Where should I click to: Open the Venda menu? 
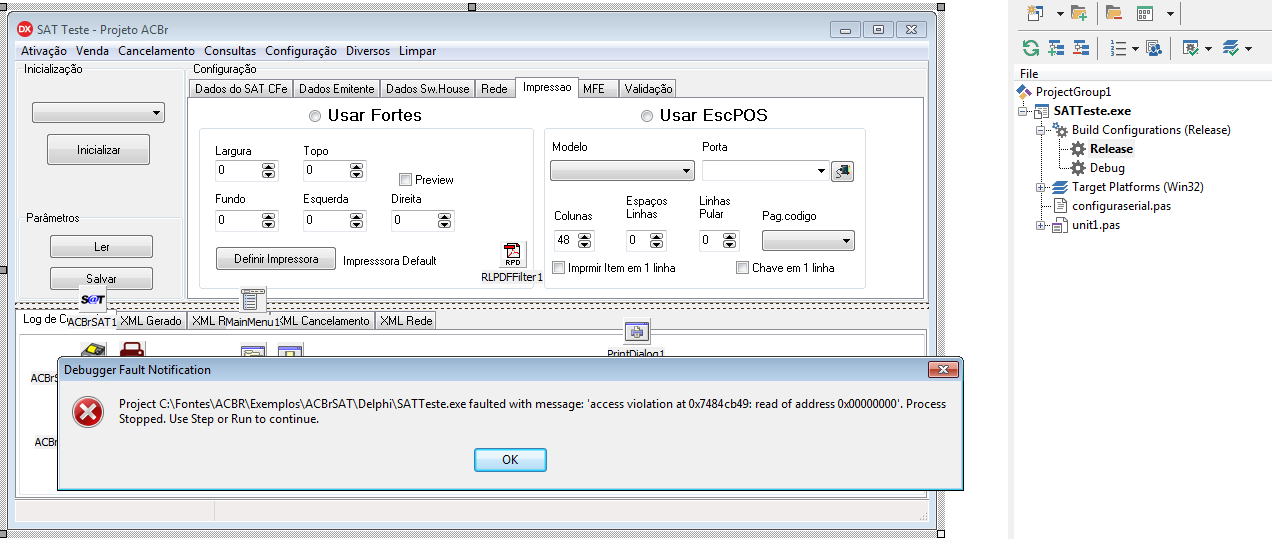(93, 51)
